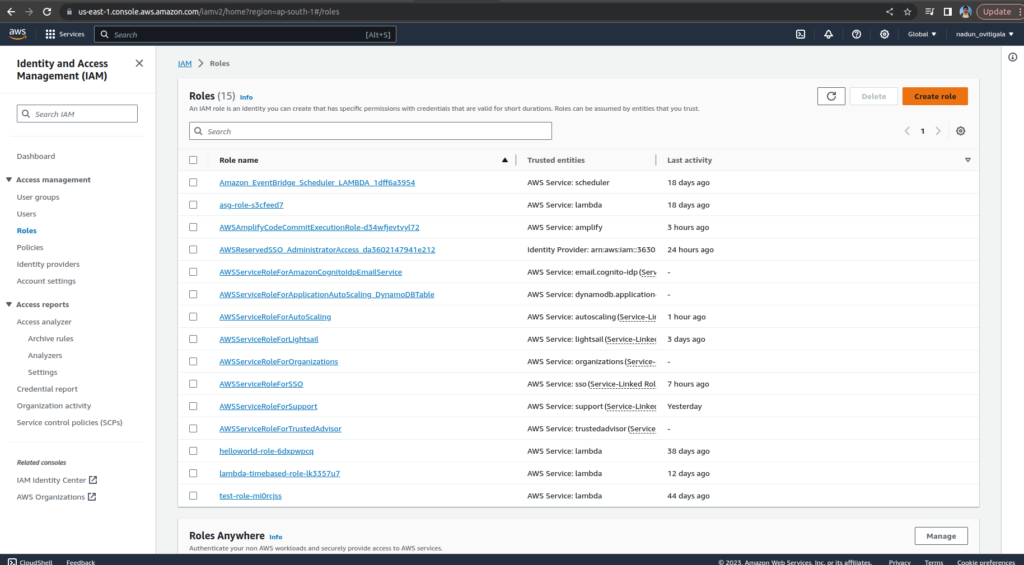Open Service control policies (SCPs)
Screen dimensions: 1024x565
tap(69, 423)
